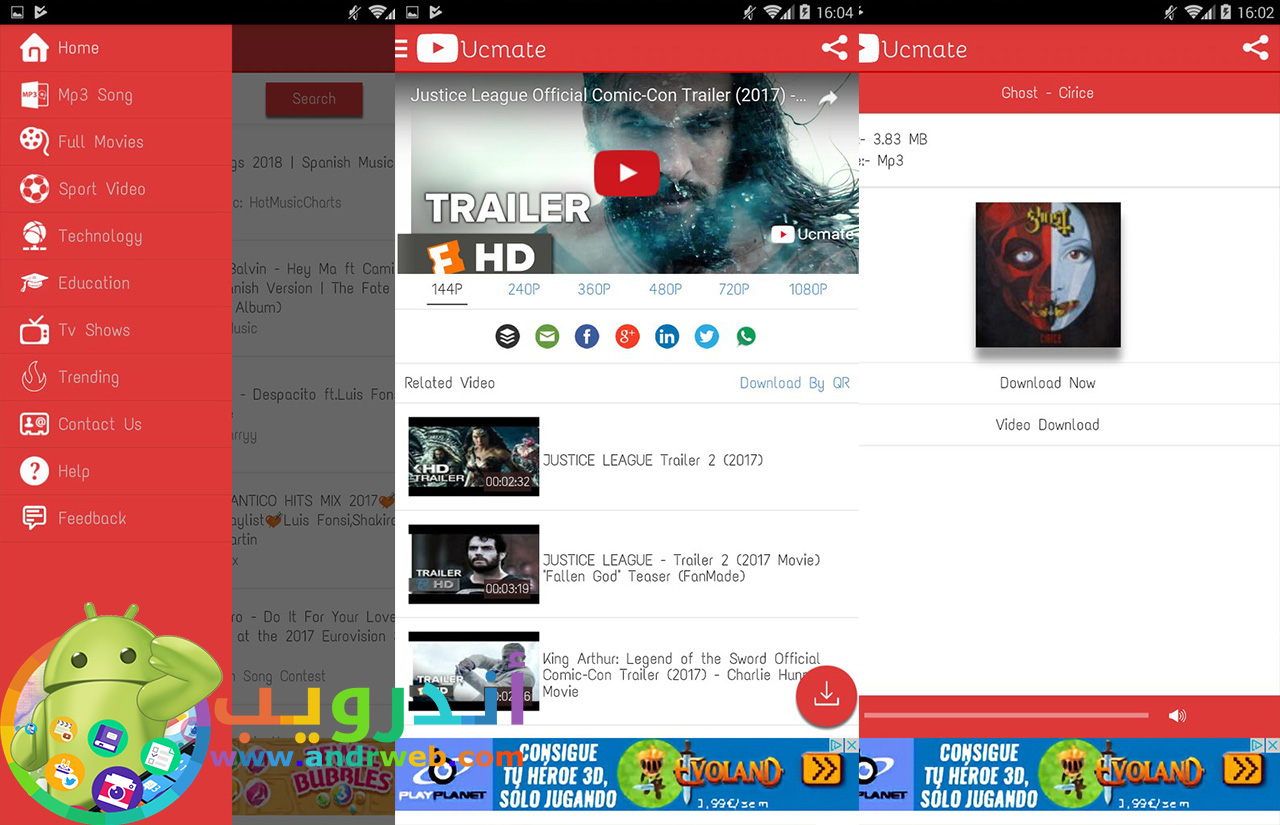The width and height of the screenshot is (1280, 825).
Task: Open the hamburger menu beside the Ucmate logo
Action: point(402,49)
